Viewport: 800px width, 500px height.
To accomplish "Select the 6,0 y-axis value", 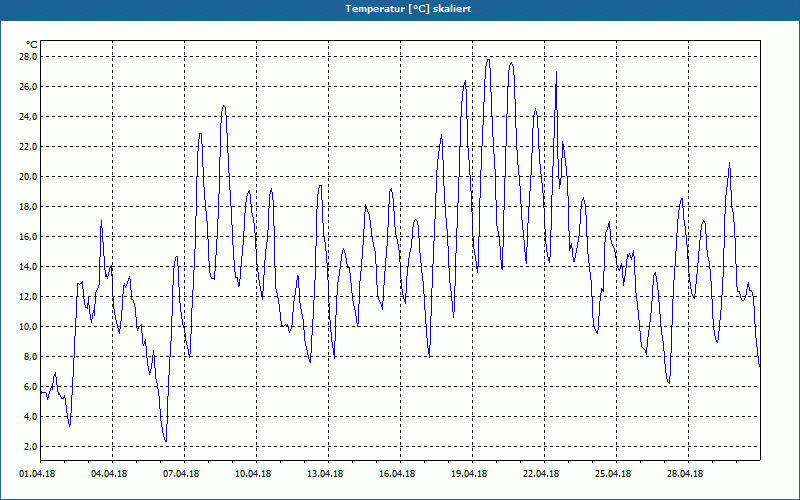I will [x=30, y=387].
